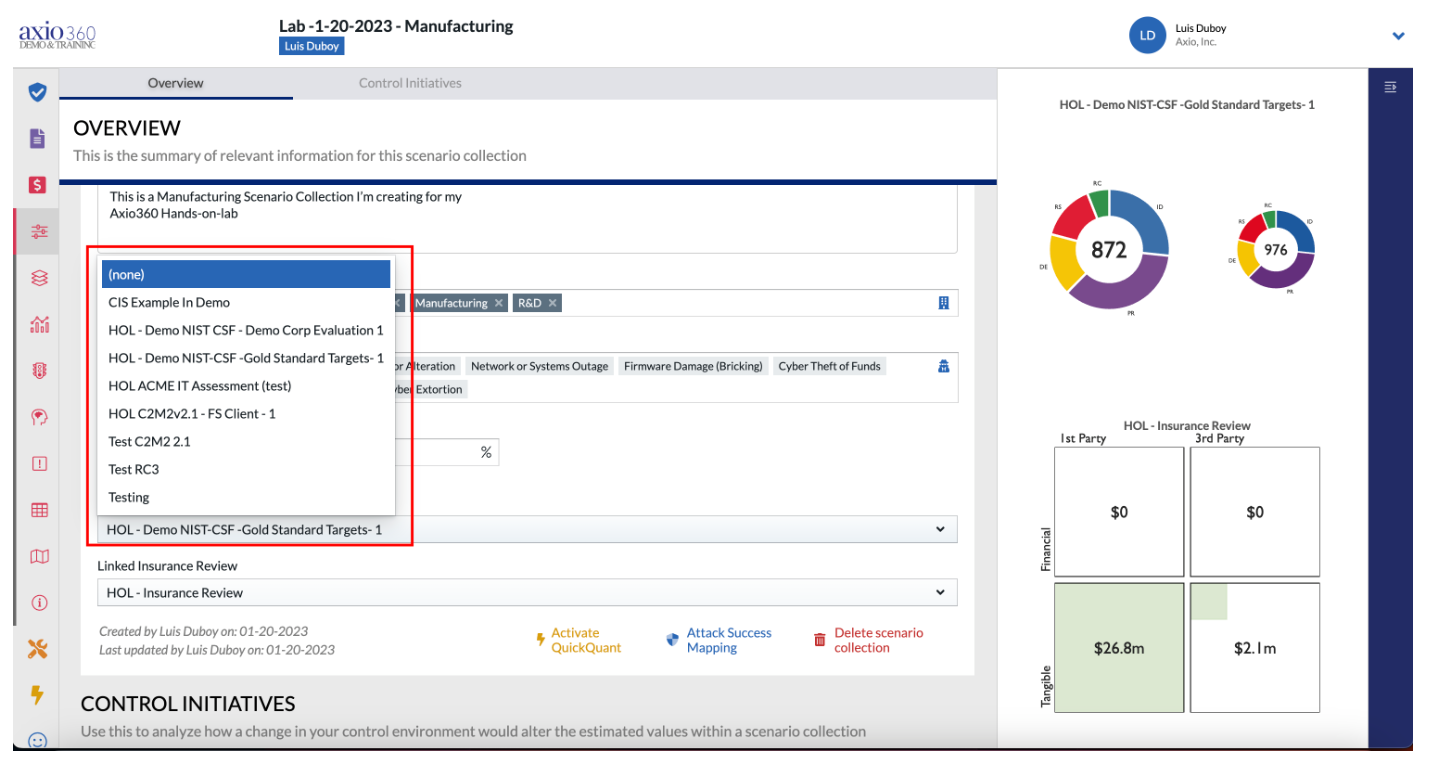This screenshot has height=768, width=1434.
Task: Select the (none) dropdown option
Action: pos(246,274)
